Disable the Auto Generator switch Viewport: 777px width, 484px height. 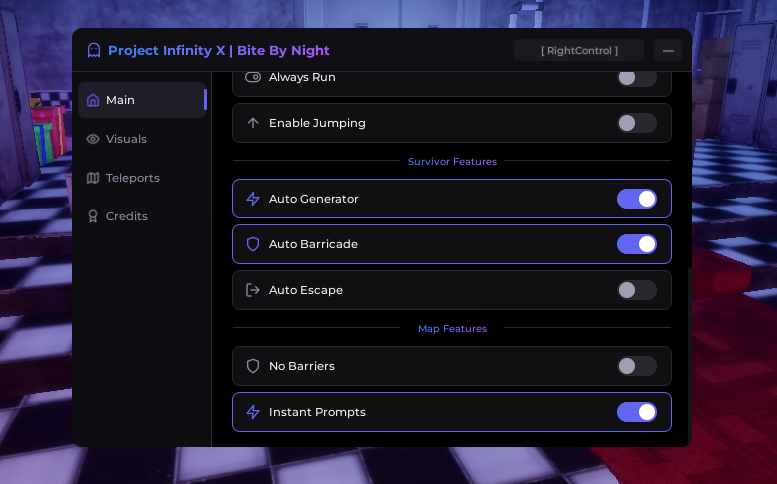pos(637,199)
